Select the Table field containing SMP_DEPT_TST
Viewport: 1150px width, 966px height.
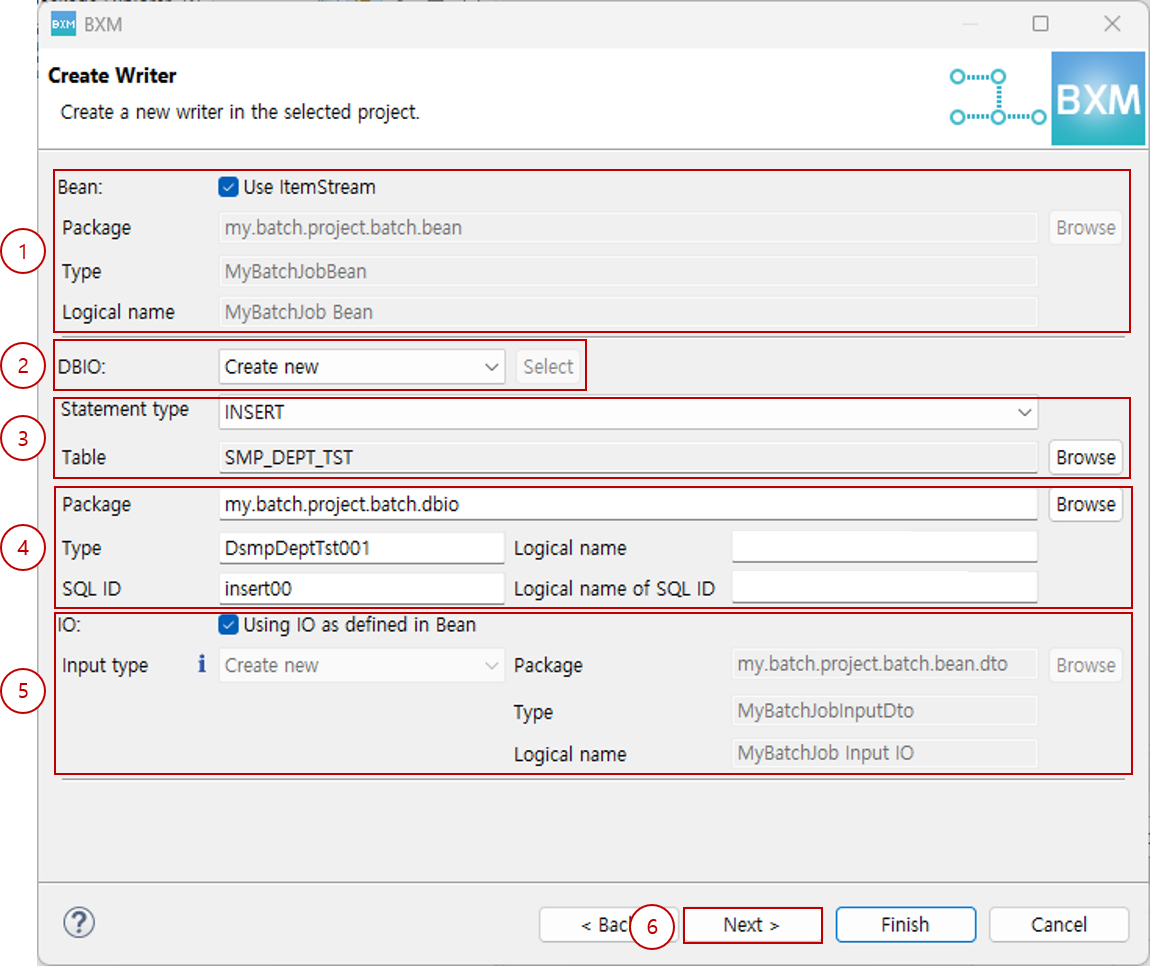[628, 457]
